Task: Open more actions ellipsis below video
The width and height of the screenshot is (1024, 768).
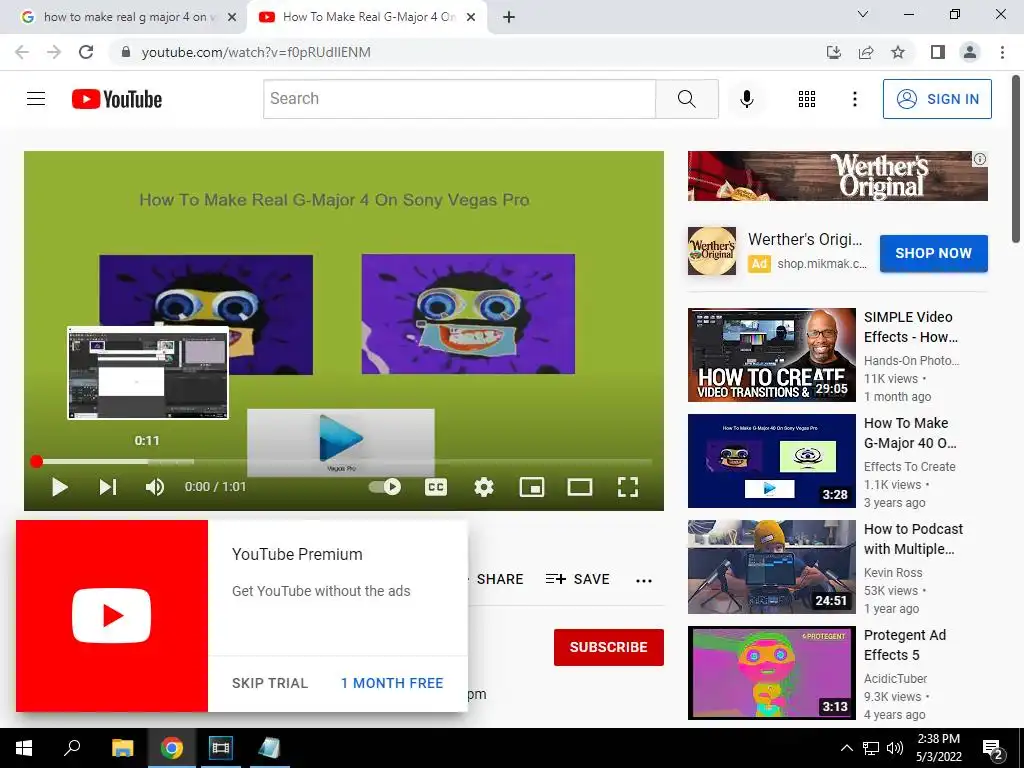Action: point(644,580)
